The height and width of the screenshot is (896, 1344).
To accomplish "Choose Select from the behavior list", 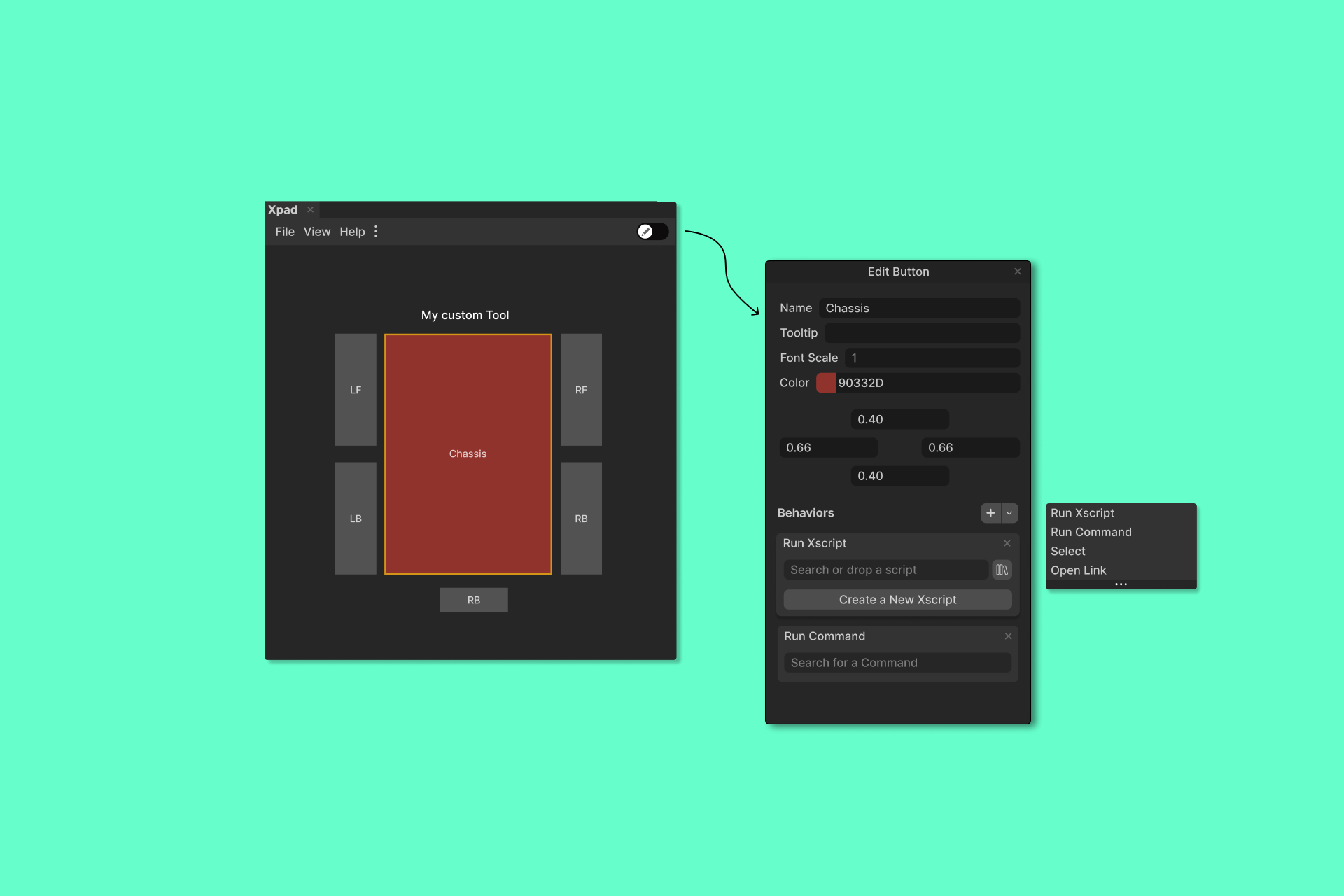I will 1067,552.
